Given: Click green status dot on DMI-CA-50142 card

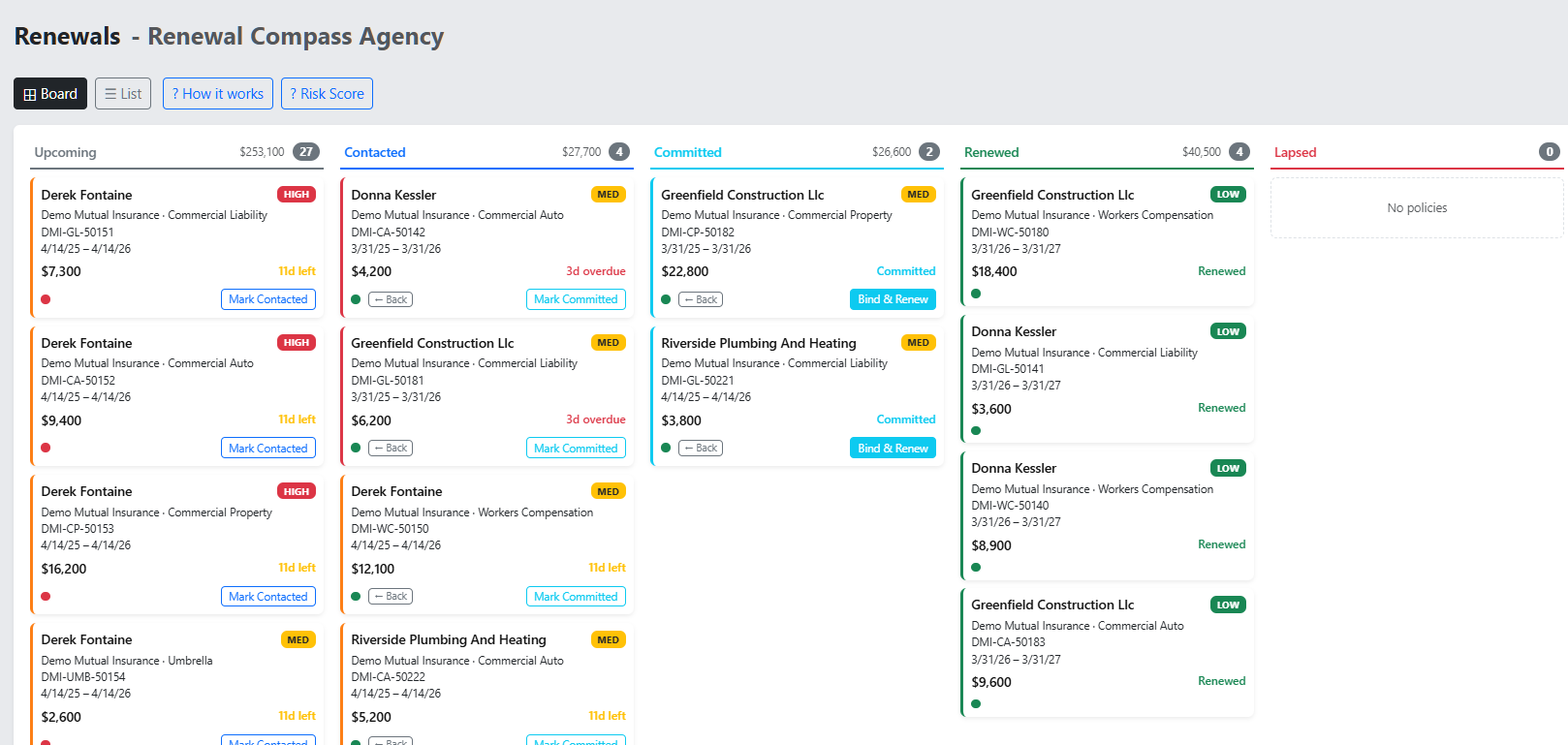Looking at the screenshot, I should point(356,299).
